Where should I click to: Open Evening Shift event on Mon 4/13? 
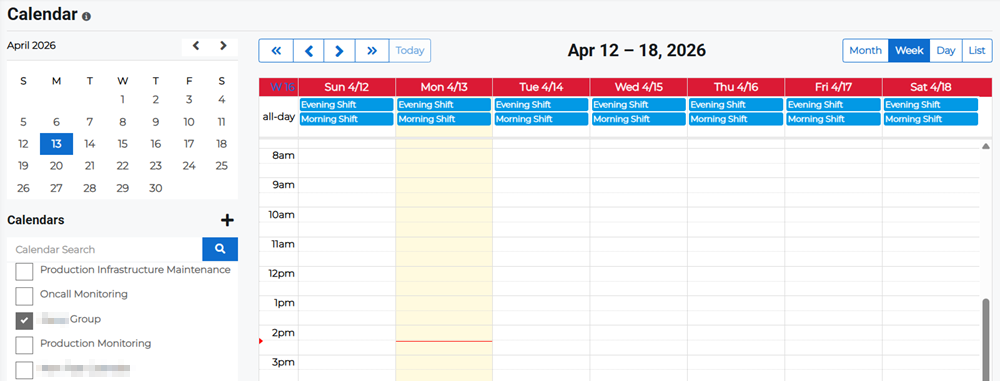(x=444, y=105)
